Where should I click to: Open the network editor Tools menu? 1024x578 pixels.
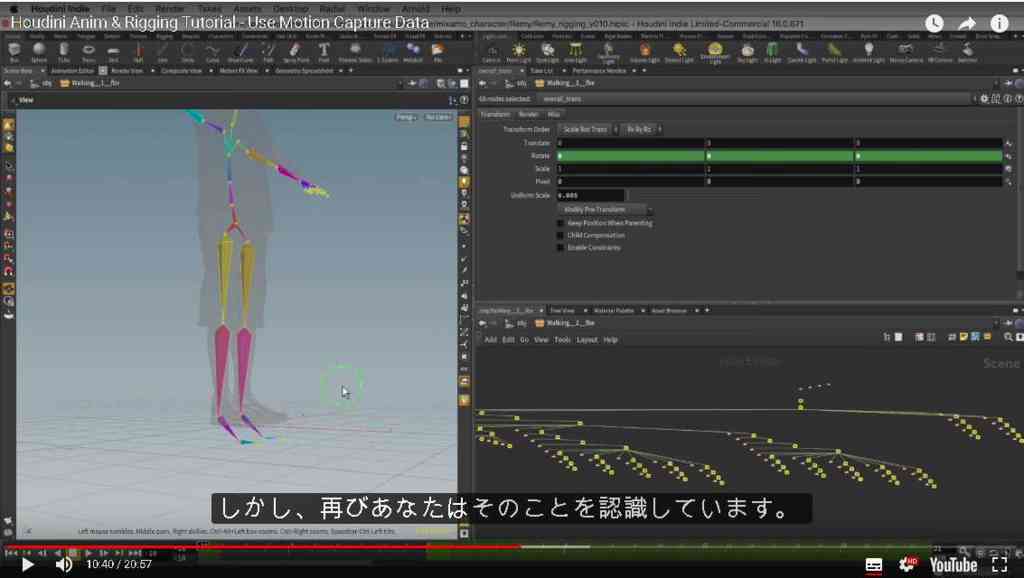(x=562, y=340)
